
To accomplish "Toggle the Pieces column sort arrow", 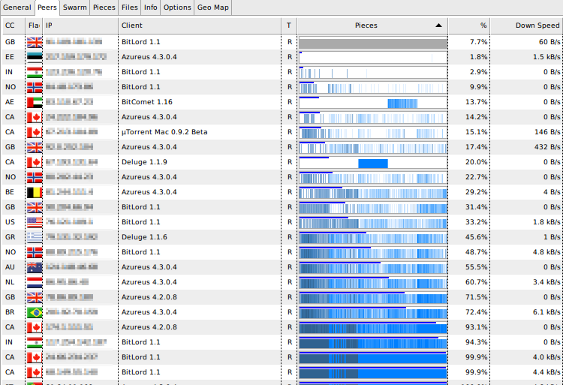I will [x=438, y=25].
